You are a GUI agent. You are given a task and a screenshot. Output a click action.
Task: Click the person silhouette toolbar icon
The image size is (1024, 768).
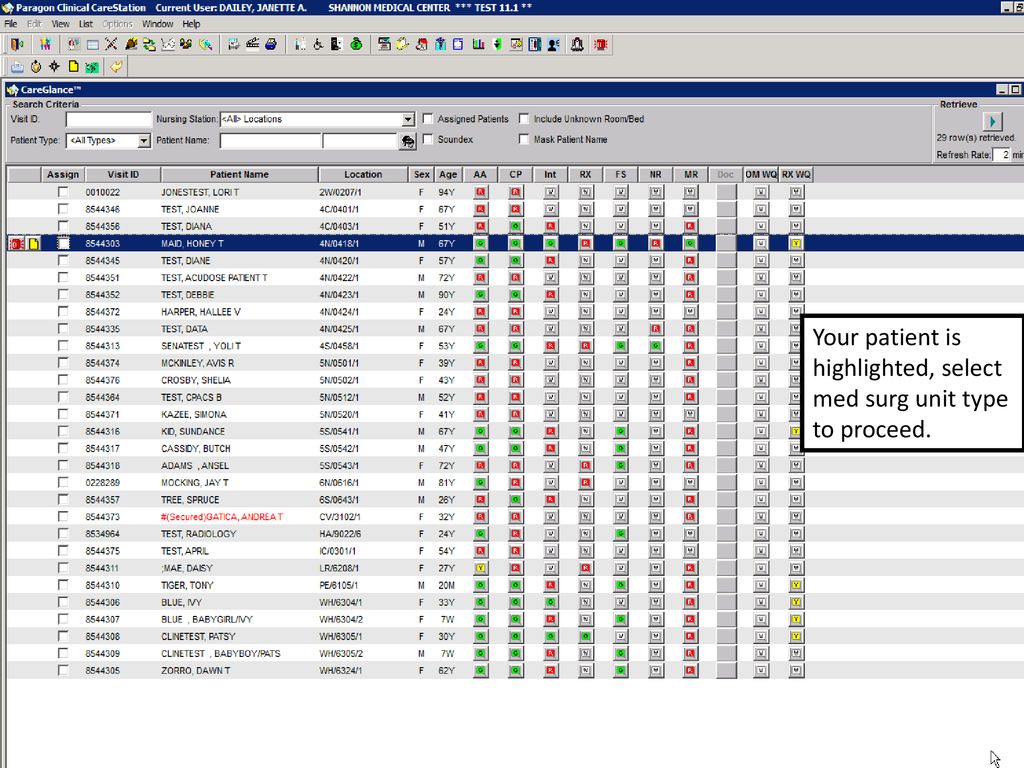pos(554,44)
